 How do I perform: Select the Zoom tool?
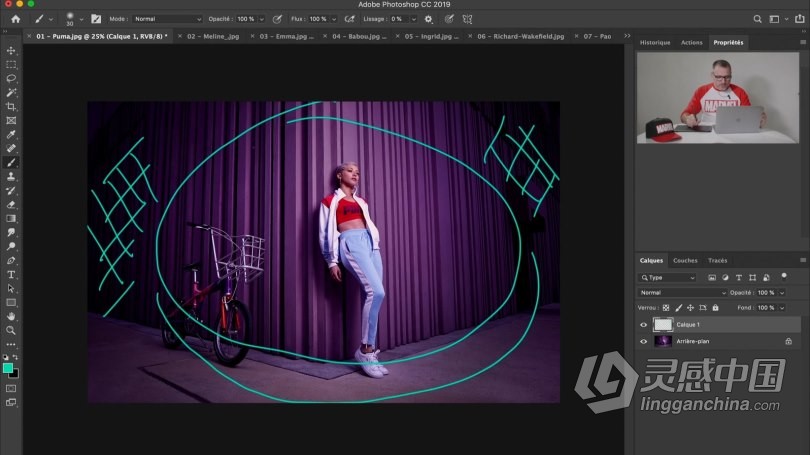(x=11, y=330)
